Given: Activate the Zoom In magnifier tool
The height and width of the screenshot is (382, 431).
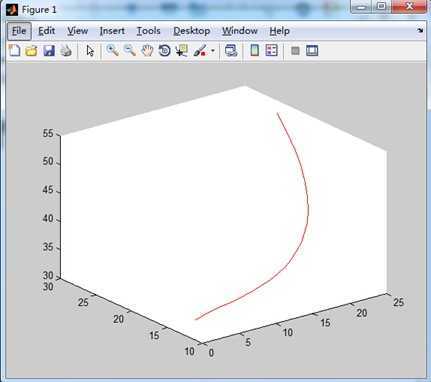Looking at the screenshot, I should pos(112,51).
